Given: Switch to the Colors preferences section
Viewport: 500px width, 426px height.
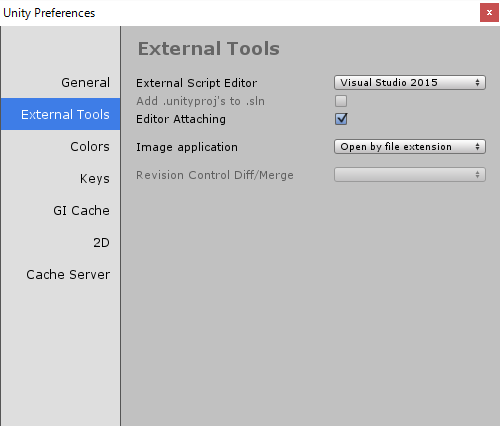Looking at the screenshot, I should tap(61, 146).
